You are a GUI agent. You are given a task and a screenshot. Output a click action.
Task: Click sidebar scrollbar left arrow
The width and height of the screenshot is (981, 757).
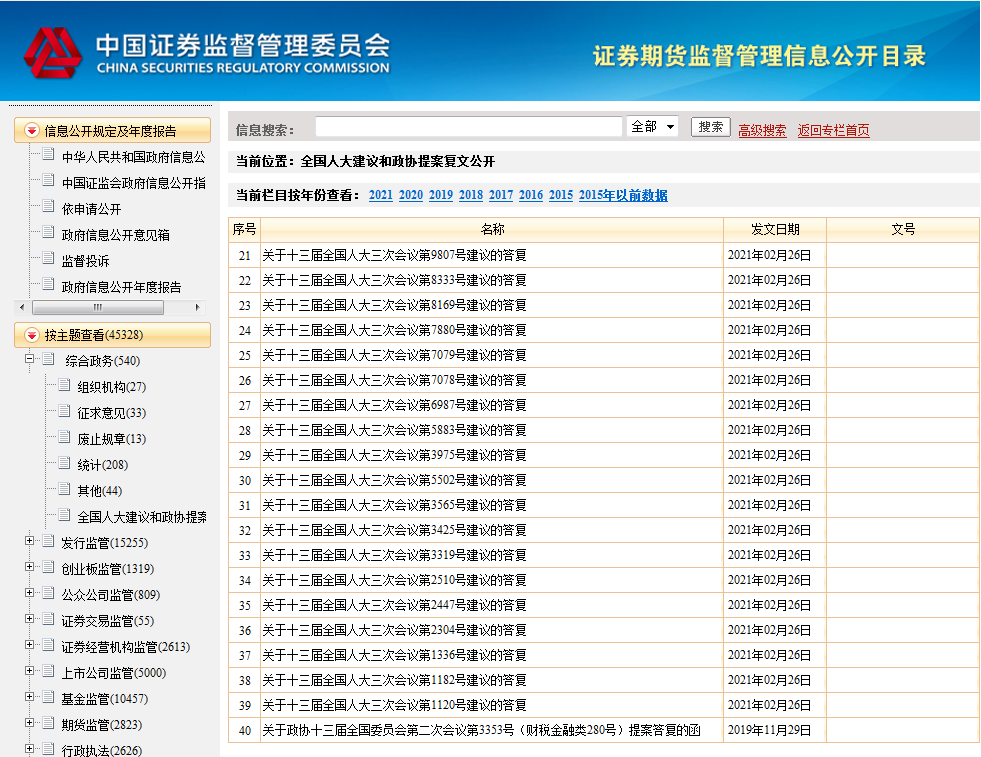click(23, 307)
